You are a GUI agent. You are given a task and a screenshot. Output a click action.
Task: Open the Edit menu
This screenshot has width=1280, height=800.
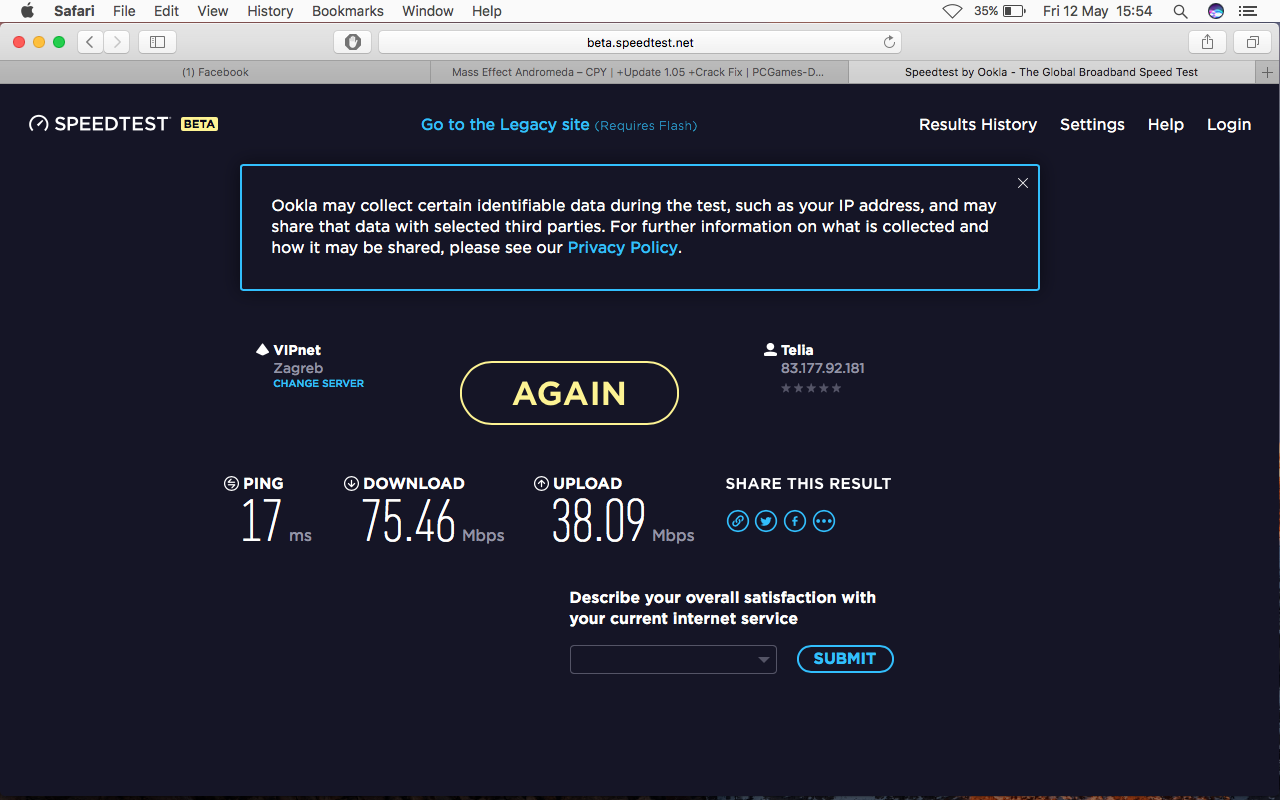pyautogui.click(x=166, y=11)
